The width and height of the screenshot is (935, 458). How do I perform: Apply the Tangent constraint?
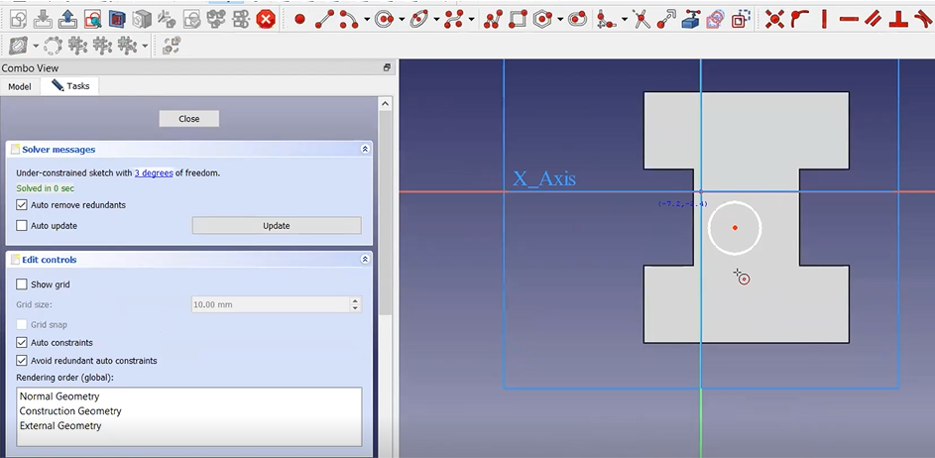(923, 20)
